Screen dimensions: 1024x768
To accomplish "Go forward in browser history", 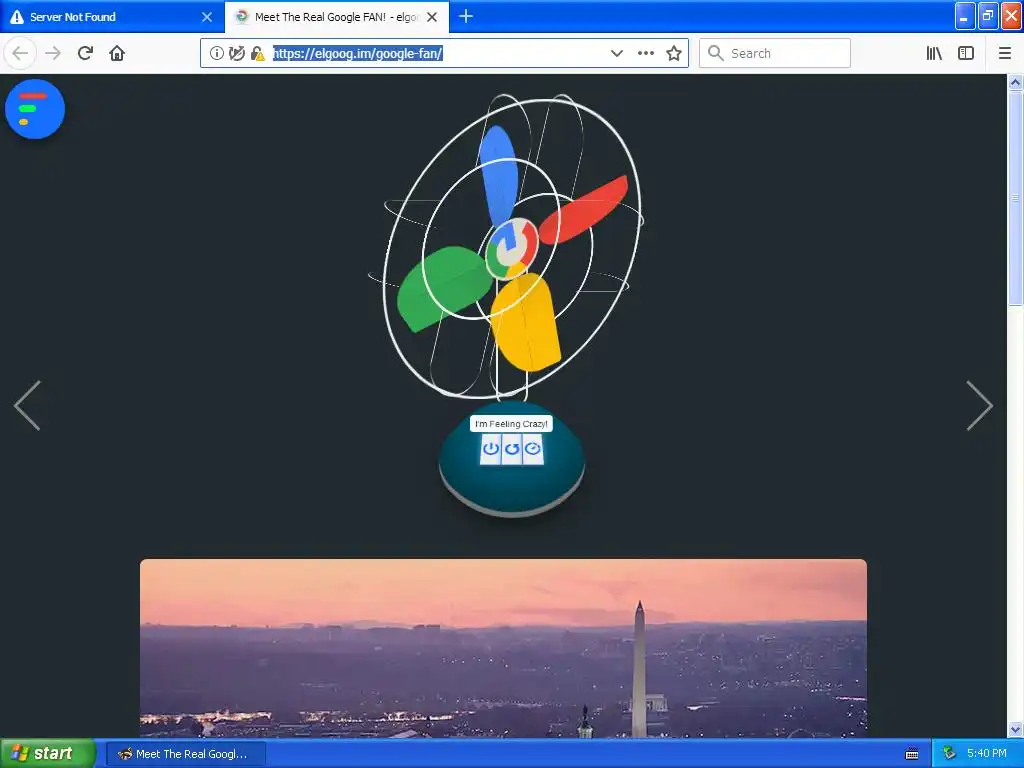I will click(x=54, y=54).
